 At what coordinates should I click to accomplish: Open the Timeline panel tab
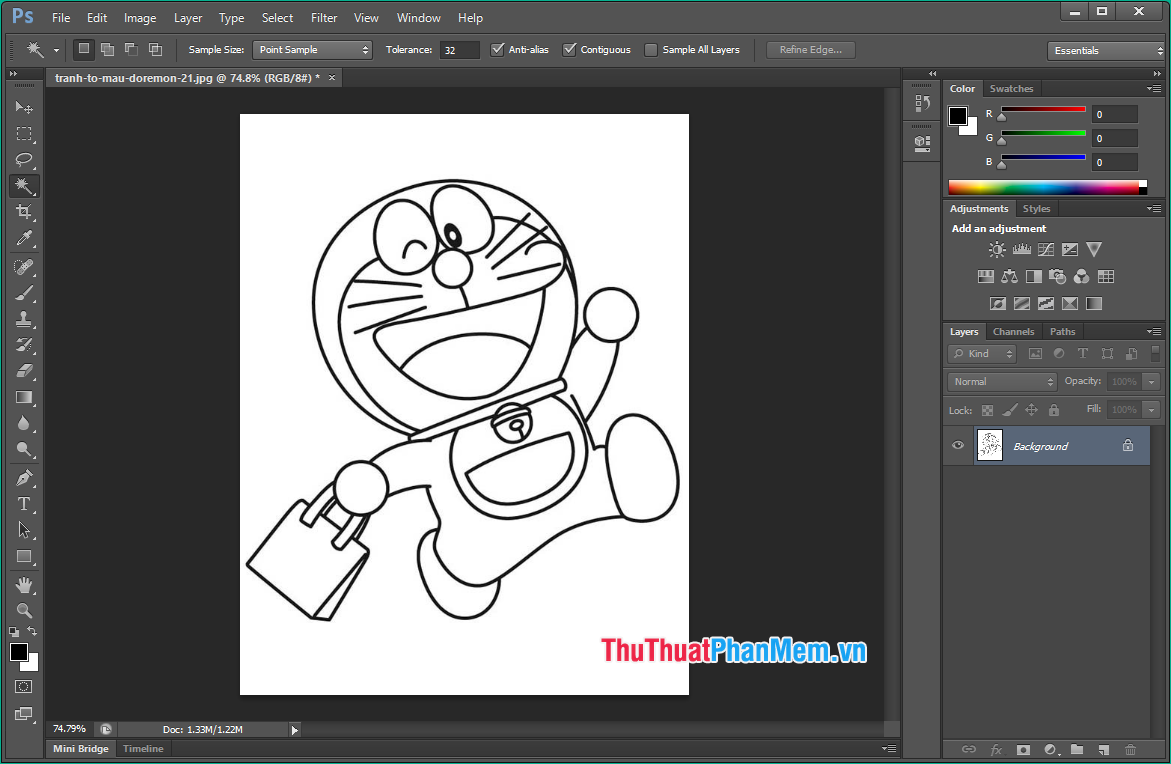pyautogui.click(x=143, y=748)
